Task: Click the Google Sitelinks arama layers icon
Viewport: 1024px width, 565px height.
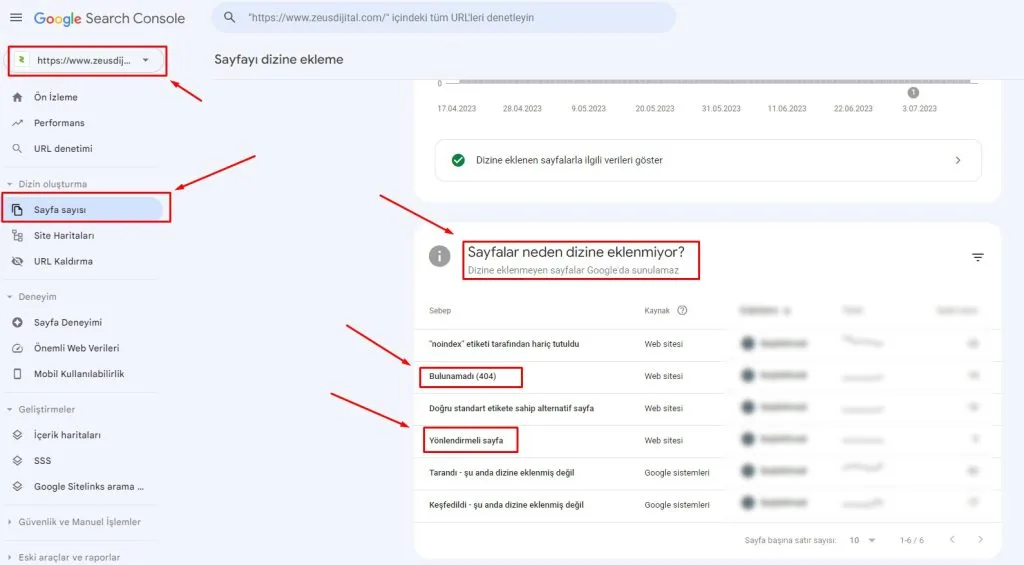Action: coord(18,487)
